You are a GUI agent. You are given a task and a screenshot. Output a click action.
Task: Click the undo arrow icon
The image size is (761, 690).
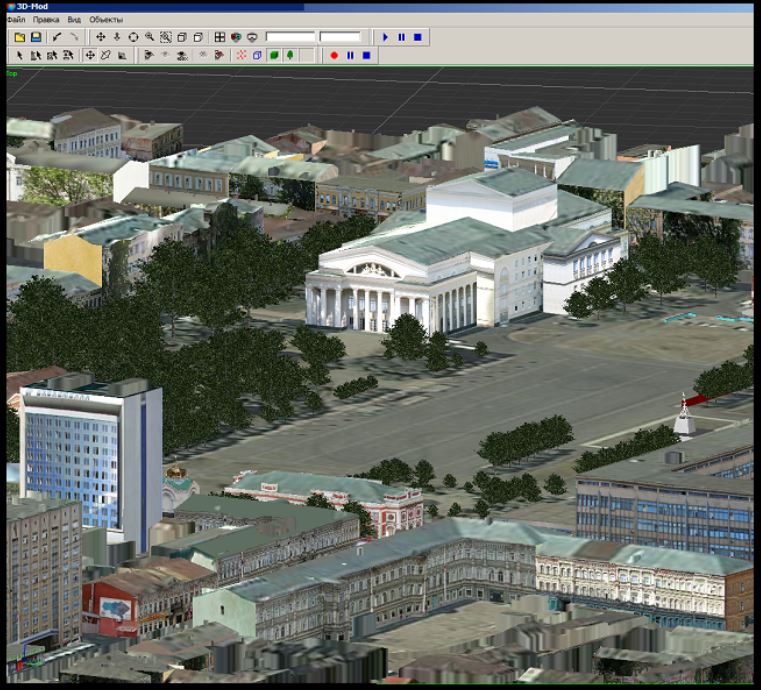(57, 37)
